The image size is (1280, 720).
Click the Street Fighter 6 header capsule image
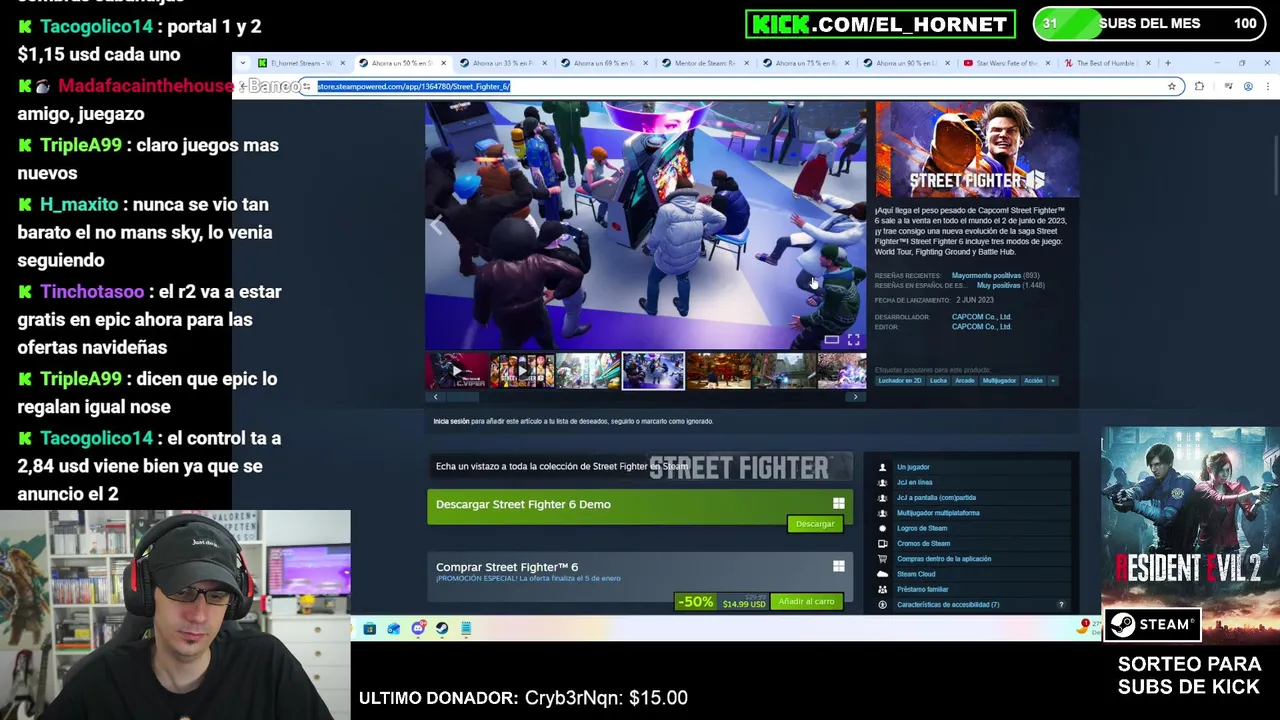click(x=977, y=149)
